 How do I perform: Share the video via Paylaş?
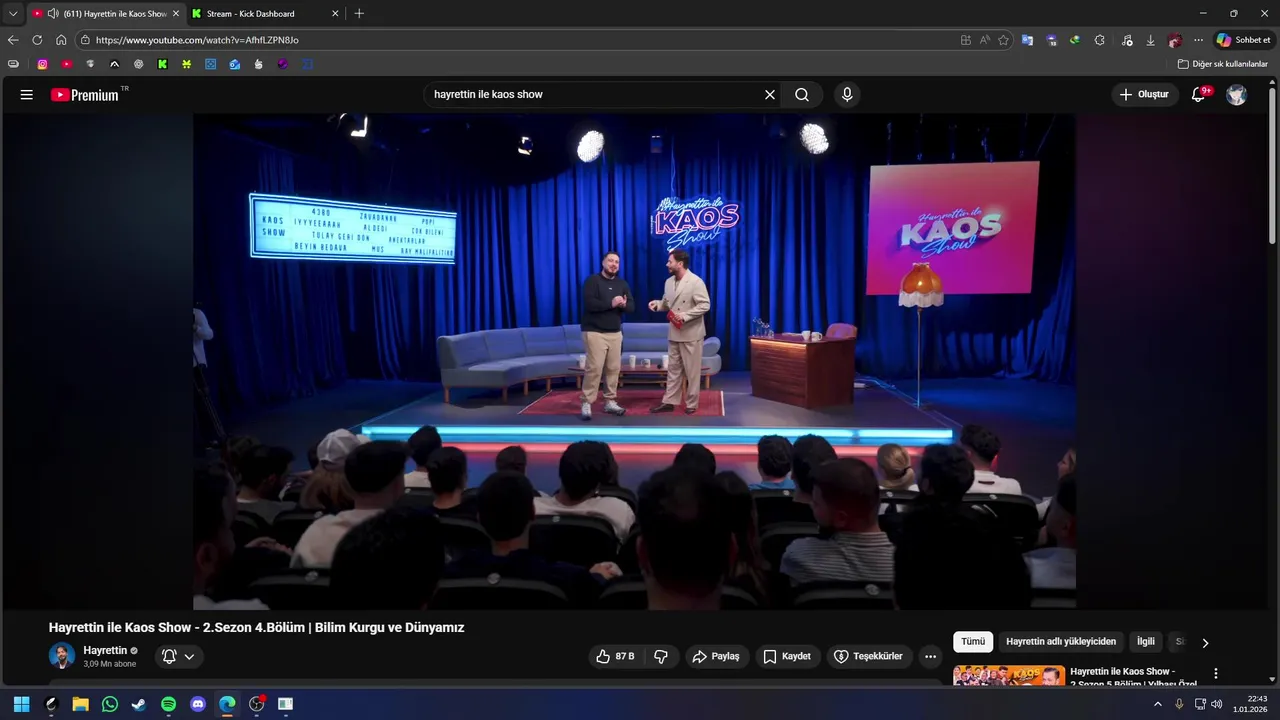click(716, 656)
